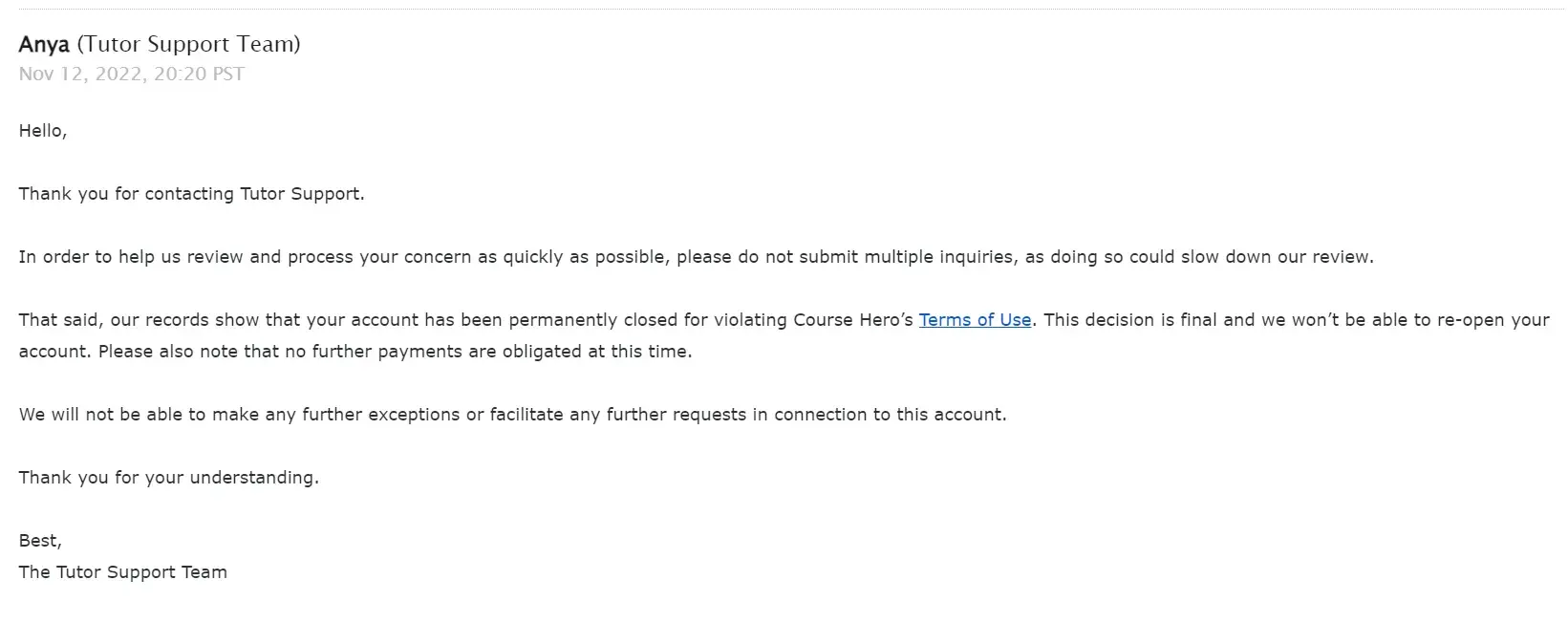This screenshot has height=623, width=1568.
Task: Click the Nov 12, 2022 date
Action: pos(83,75)
